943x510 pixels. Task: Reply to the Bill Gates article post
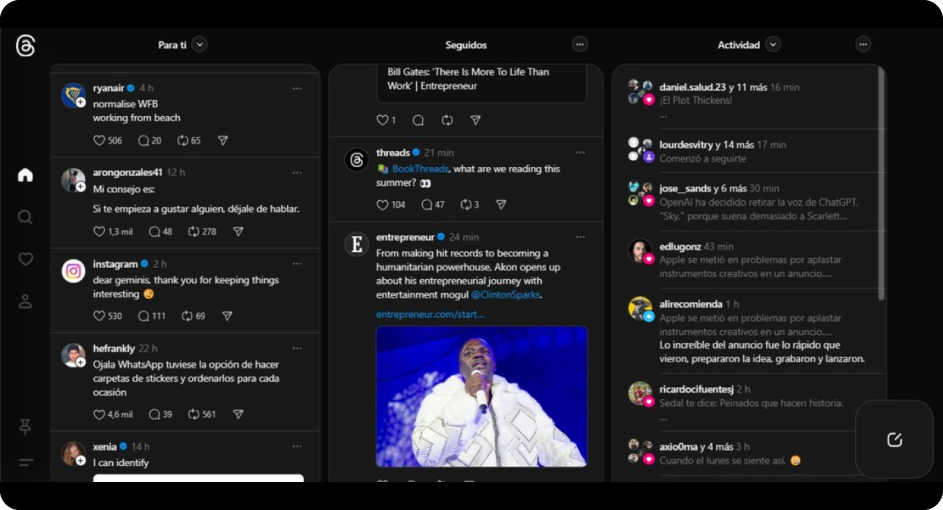pos(418,120)
